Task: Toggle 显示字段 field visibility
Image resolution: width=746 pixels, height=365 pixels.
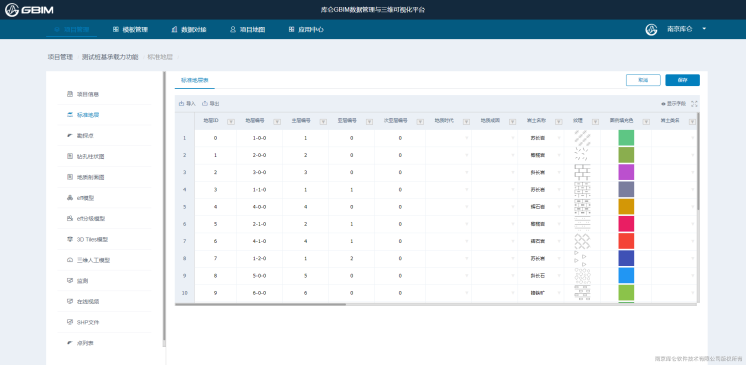Action: coord(674,103)
